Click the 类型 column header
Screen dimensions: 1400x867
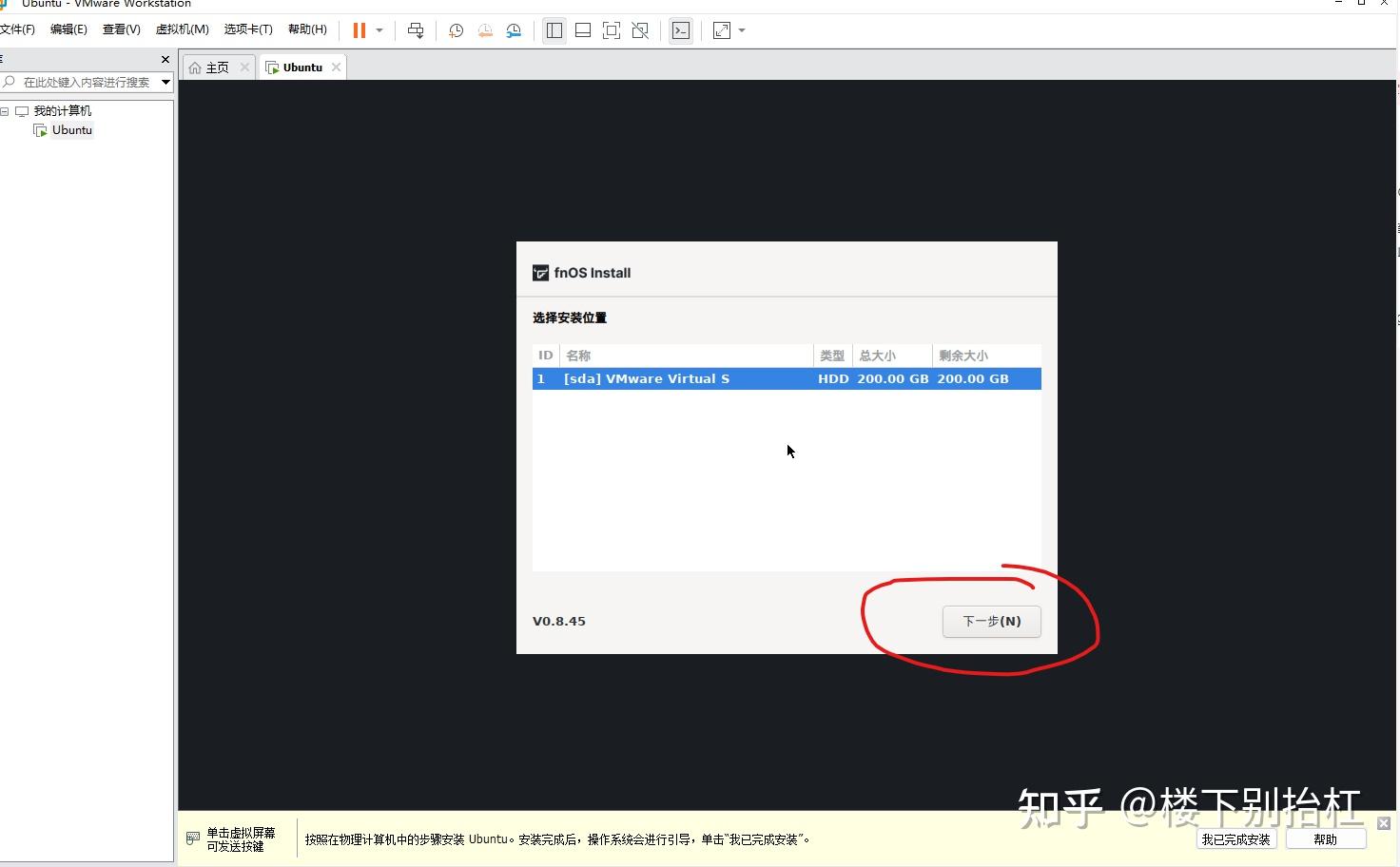point(832,356)
